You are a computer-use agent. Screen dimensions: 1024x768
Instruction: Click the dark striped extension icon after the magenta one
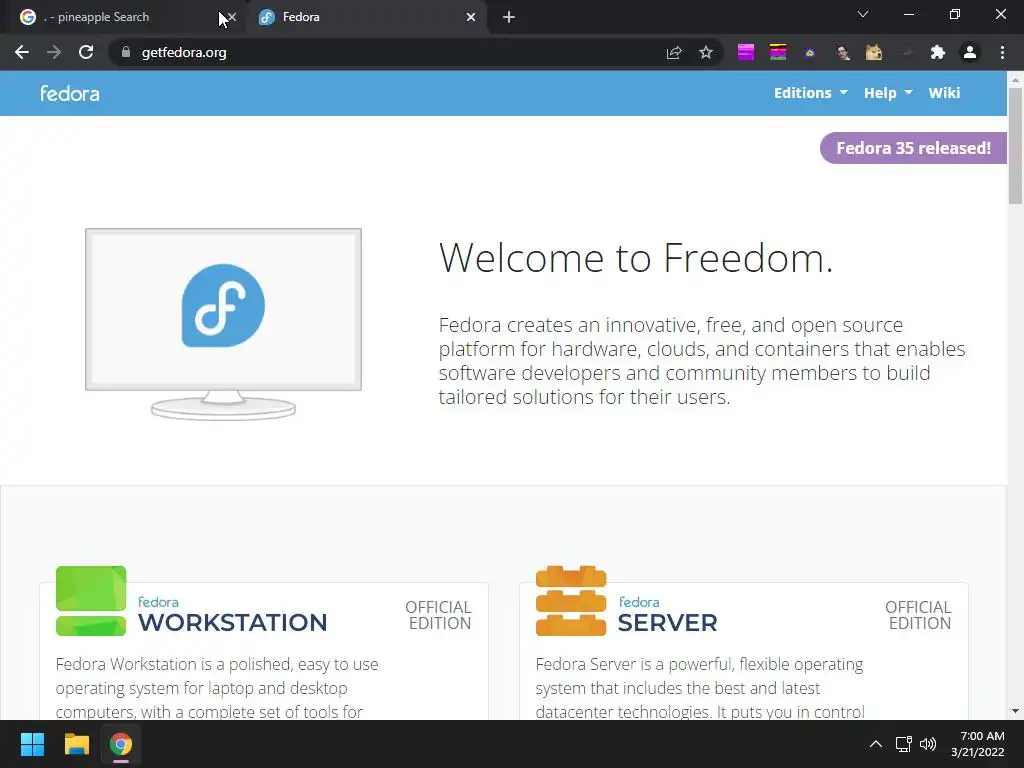pyautogui.click(x=778, y=52)
